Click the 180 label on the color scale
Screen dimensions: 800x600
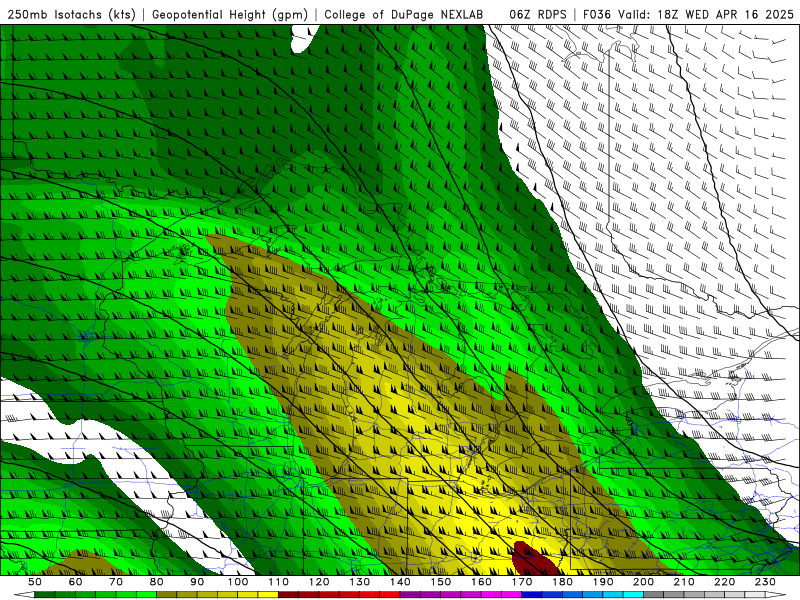coord(562,582)
